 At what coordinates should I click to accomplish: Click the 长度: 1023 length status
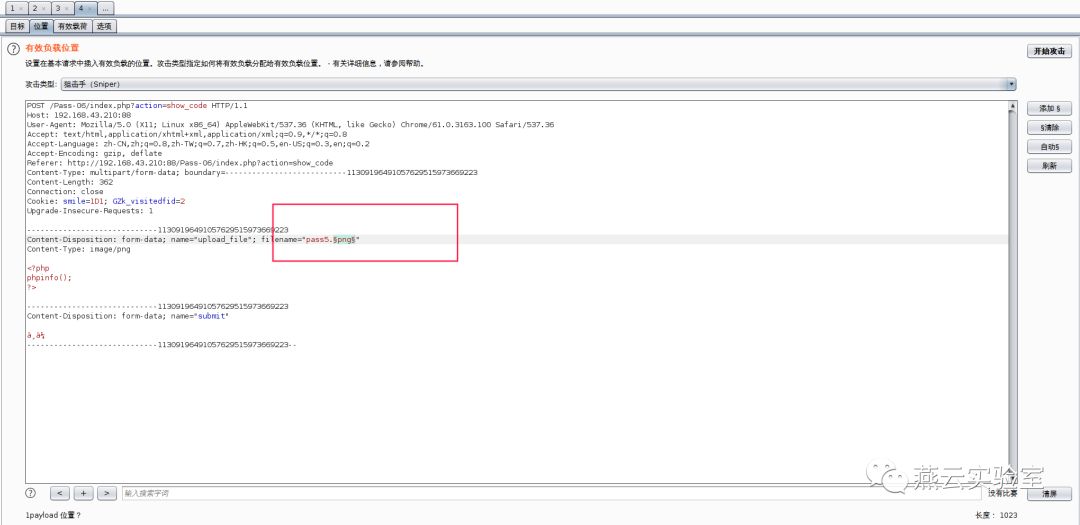pos(996,515)
